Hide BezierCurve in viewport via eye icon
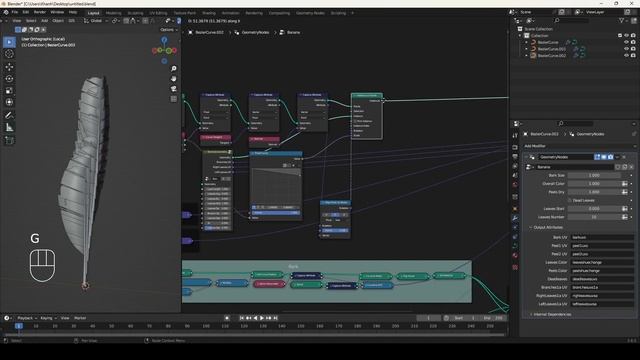The height and width of the screenshot is (360, 640). point(627,42)
